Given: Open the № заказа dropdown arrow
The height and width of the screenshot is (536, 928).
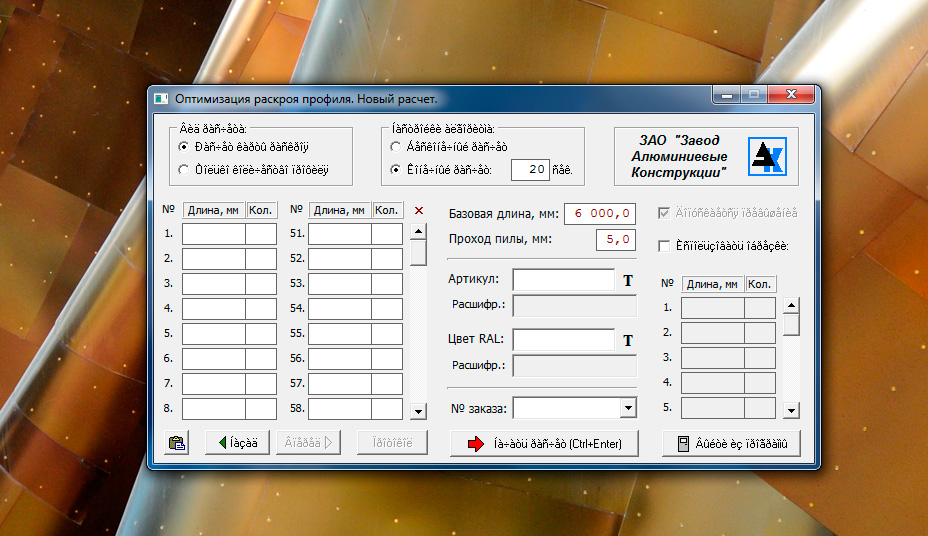Looking at the screenshot, I should coord(628,408).
